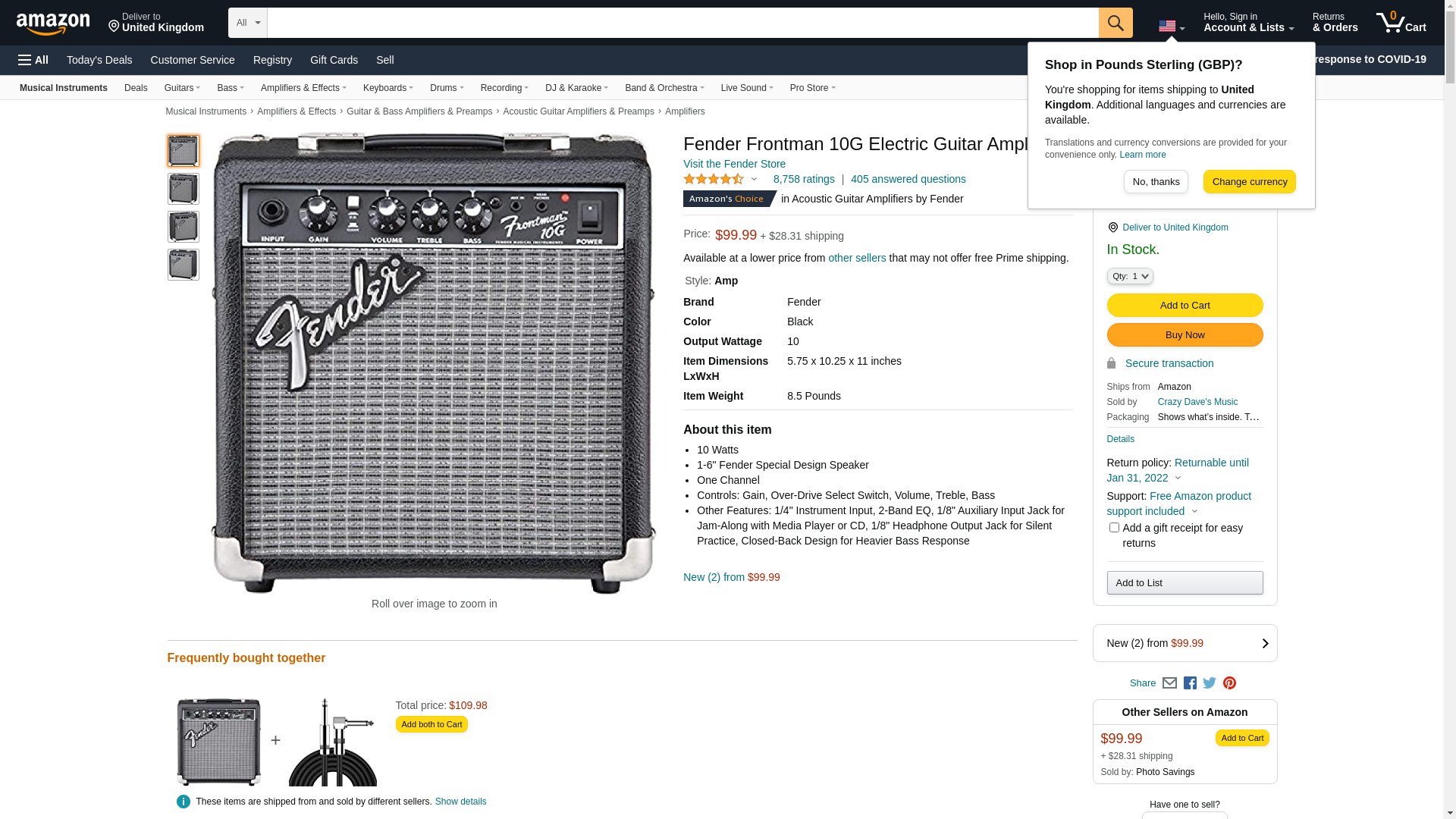Expand New (2) from $99.99 offers arrow
Viewport: 1456px width, 819px height.
point(1265,644)
